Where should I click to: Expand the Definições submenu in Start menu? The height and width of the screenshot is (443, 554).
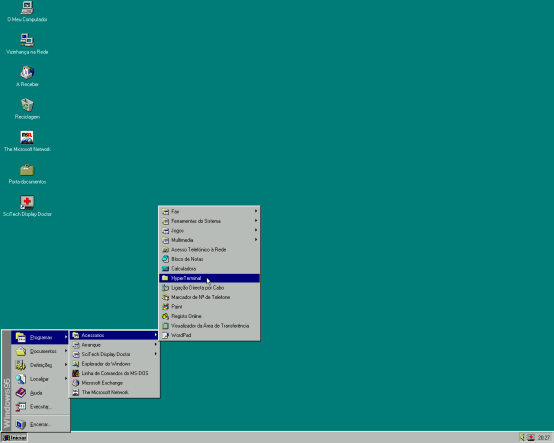click(x=40, y=365)
